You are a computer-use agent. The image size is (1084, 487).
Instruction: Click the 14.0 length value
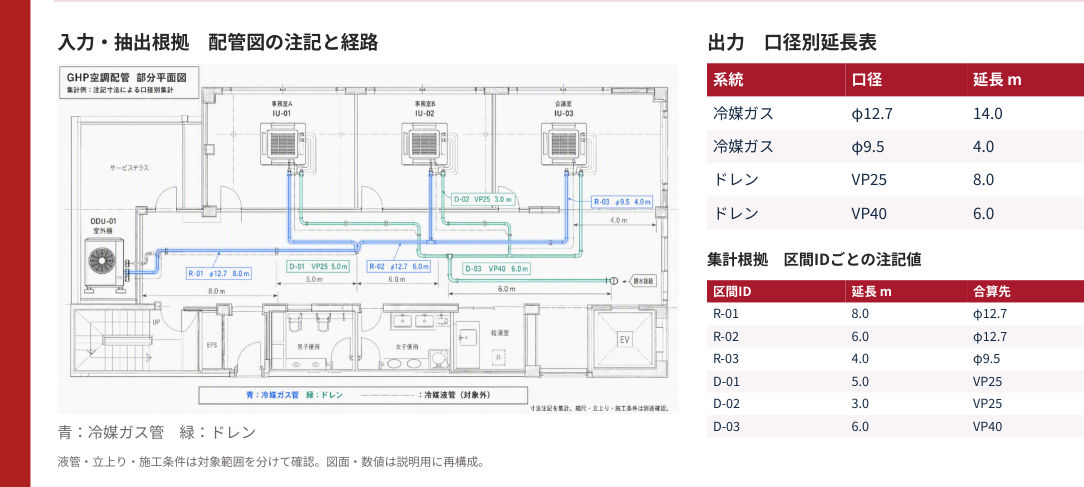(x=987, y=113)
